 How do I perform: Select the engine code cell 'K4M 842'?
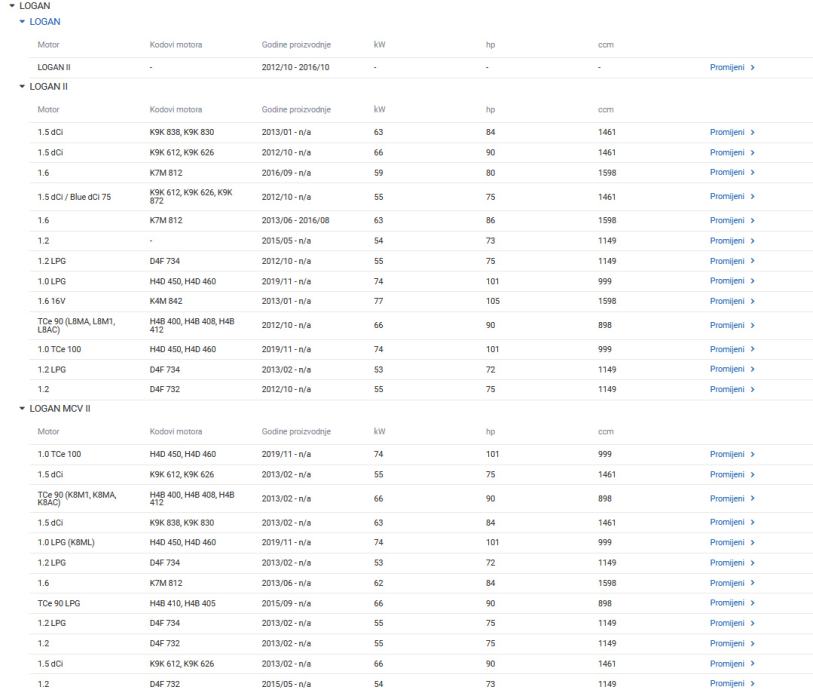coord(166,301)
